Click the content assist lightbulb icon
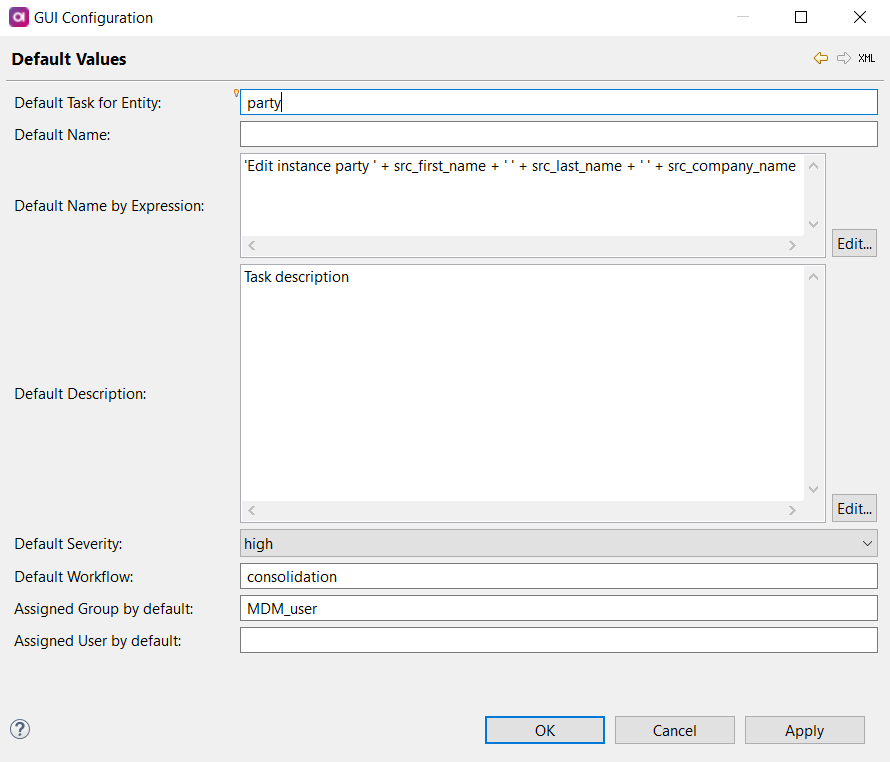 tap(236, 91)
